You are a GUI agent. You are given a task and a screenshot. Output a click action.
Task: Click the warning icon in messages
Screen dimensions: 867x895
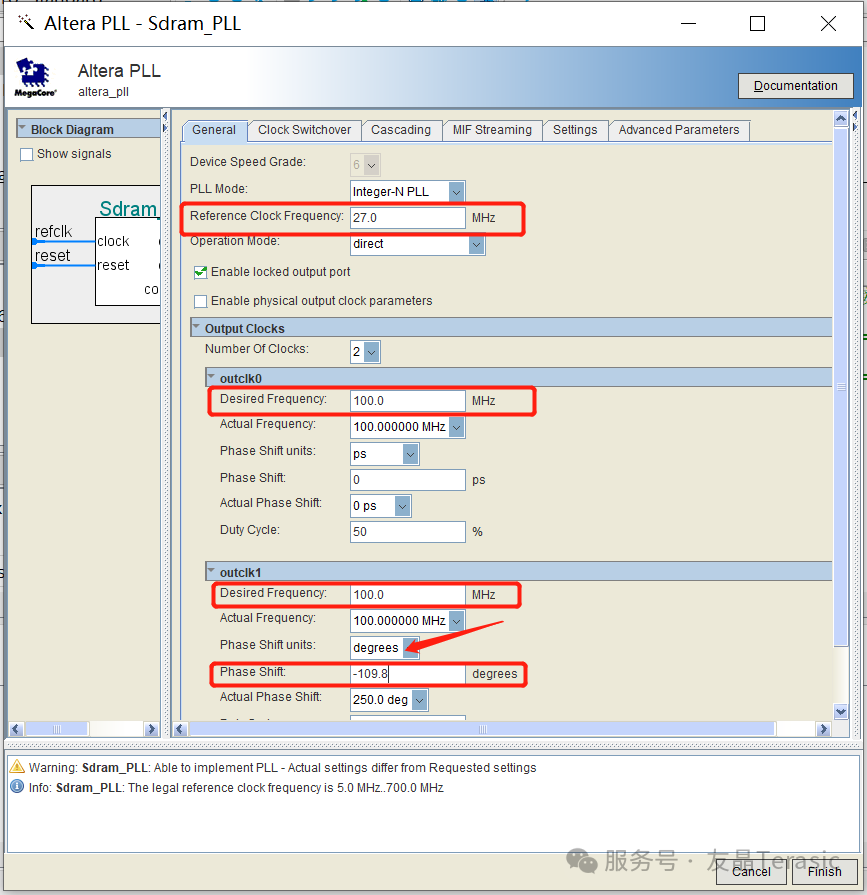17,768
